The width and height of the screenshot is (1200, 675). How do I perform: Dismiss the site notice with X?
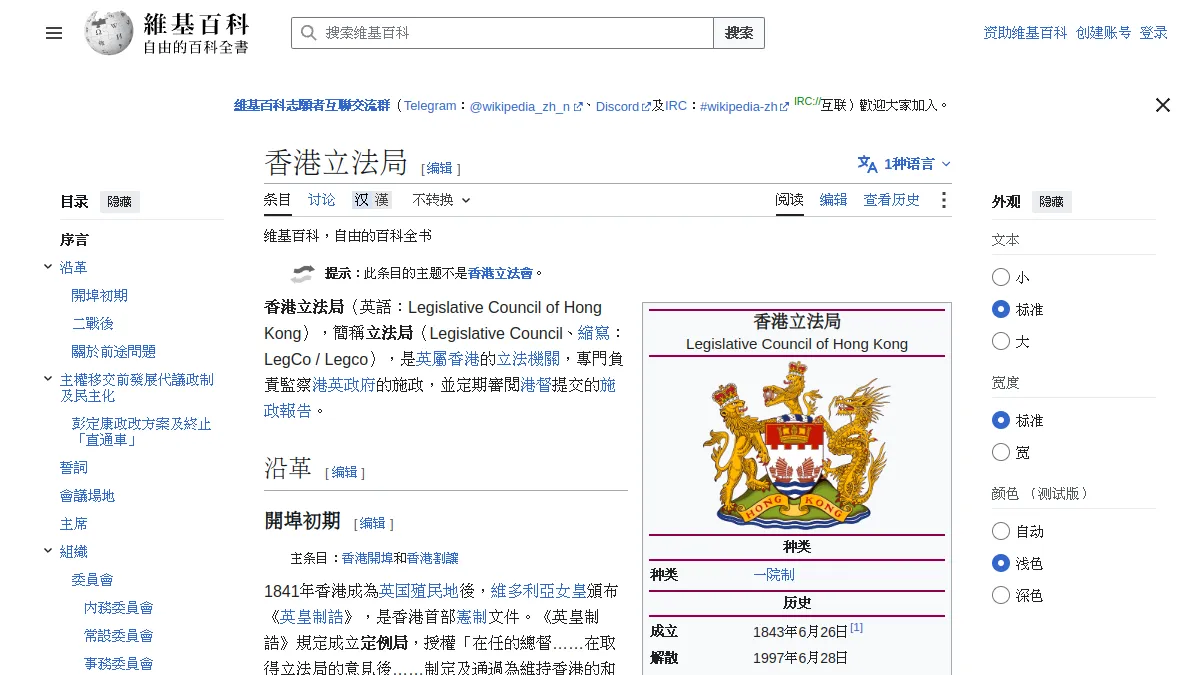click(x=1162, y=105)
